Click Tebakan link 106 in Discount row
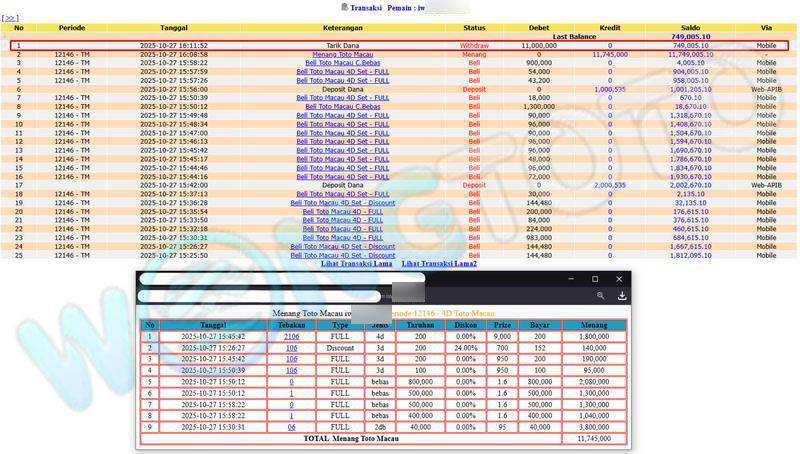Image resolution: width=800 pixels, height=454 pixels. point(291,348)
